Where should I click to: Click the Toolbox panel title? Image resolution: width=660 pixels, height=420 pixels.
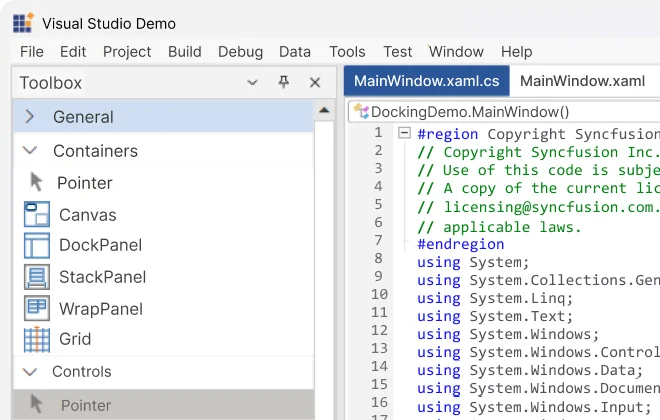tap(51, 82)
